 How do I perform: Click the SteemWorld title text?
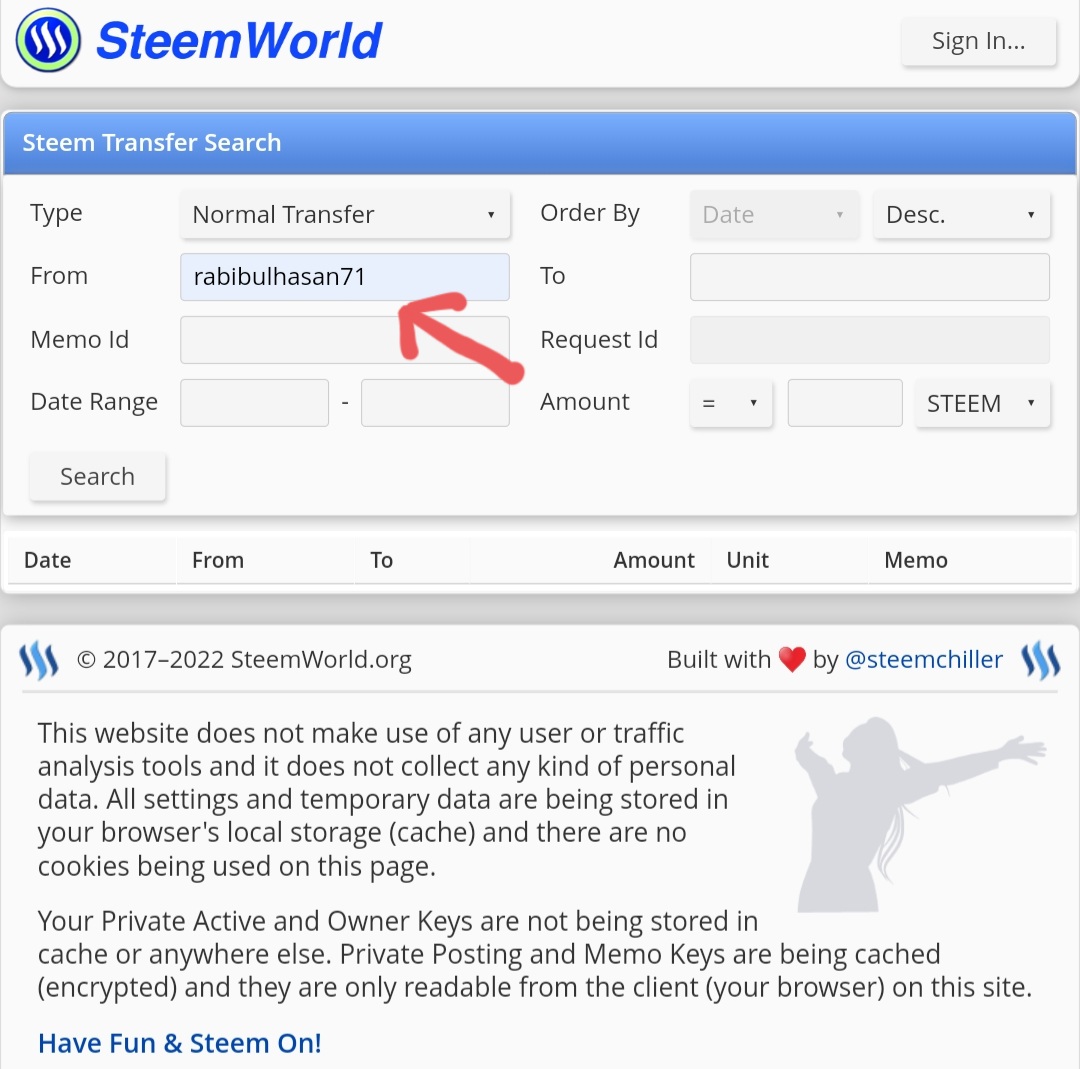click(x=238, y=40)
